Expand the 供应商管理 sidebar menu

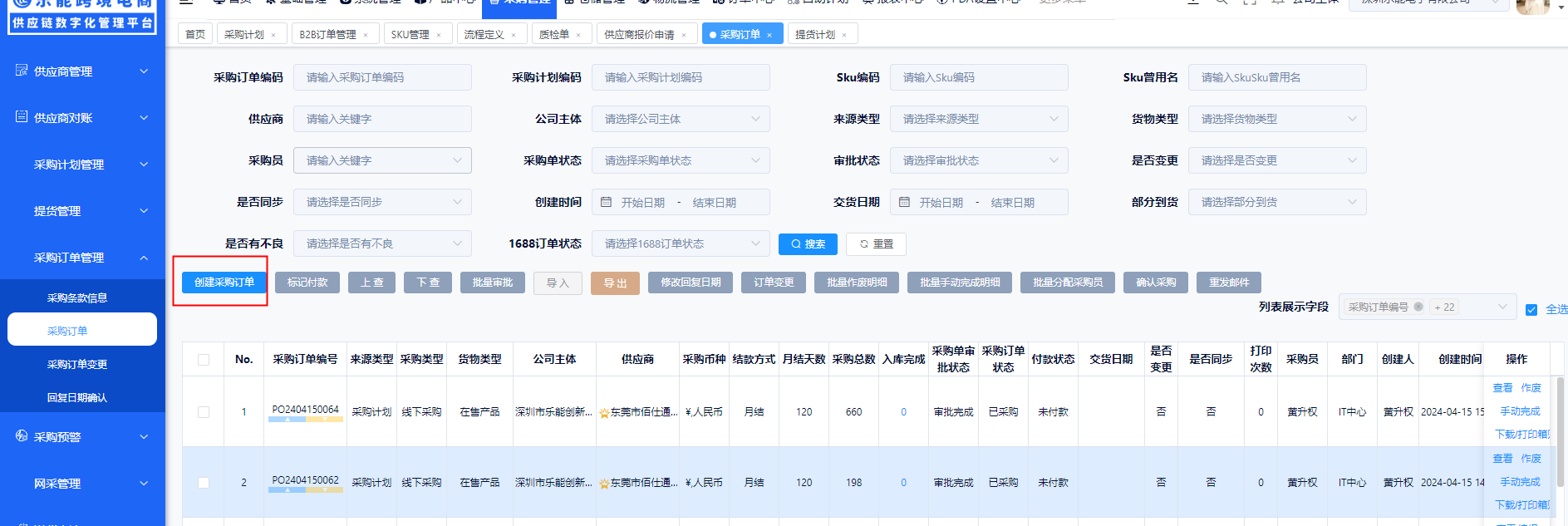click(82, 71)
